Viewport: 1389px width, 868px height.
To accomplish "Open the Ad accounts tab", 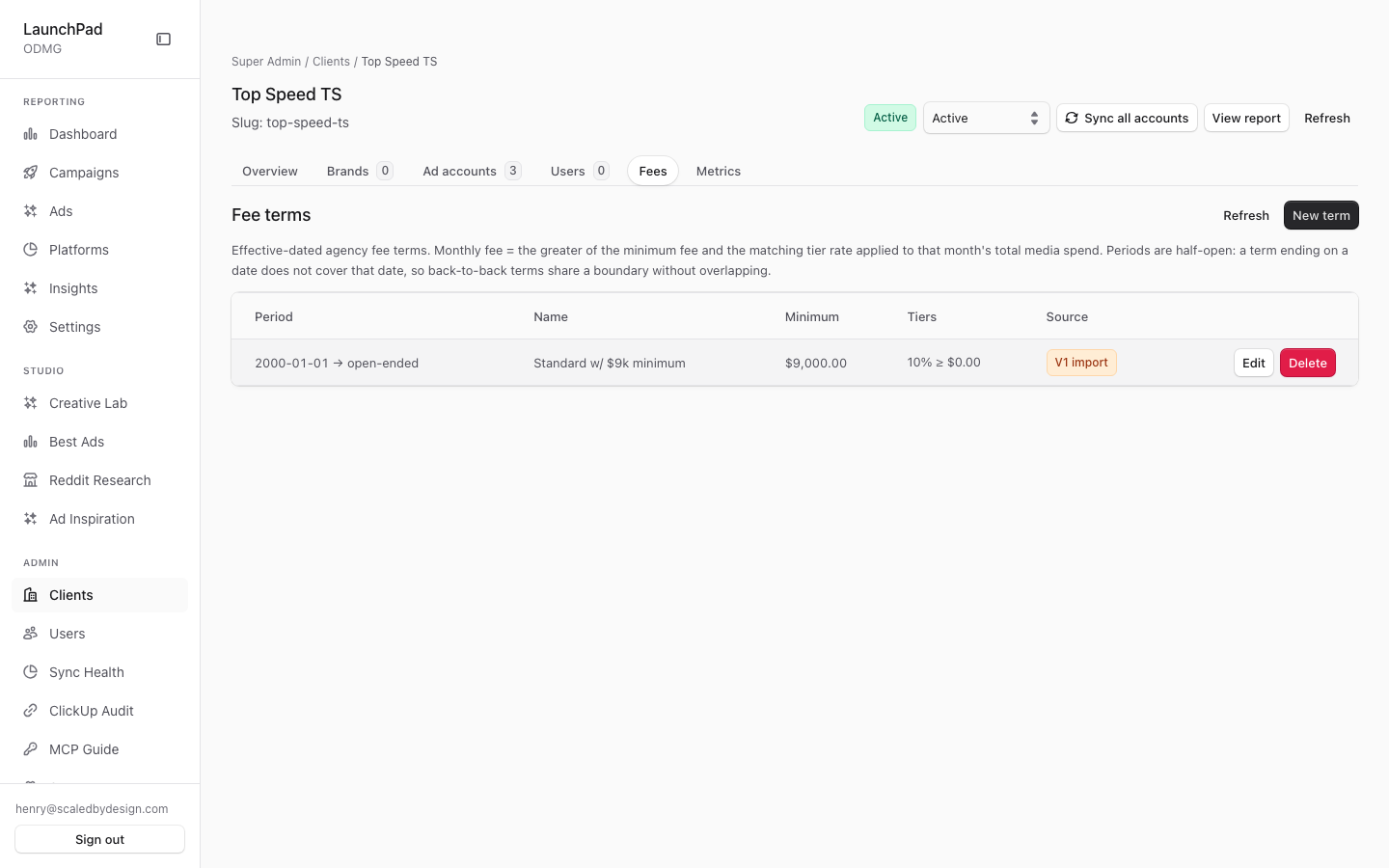I will (x=472, y=171).
